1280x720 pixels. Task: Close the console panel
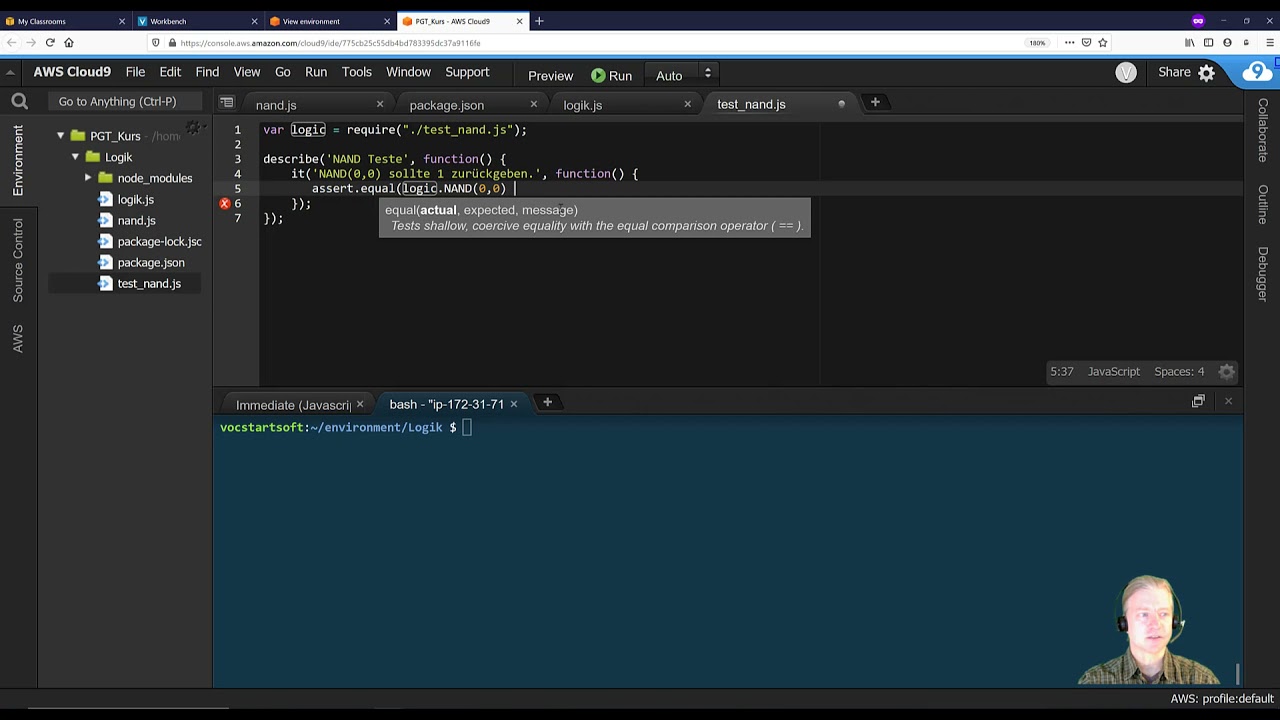(1228, 401)
